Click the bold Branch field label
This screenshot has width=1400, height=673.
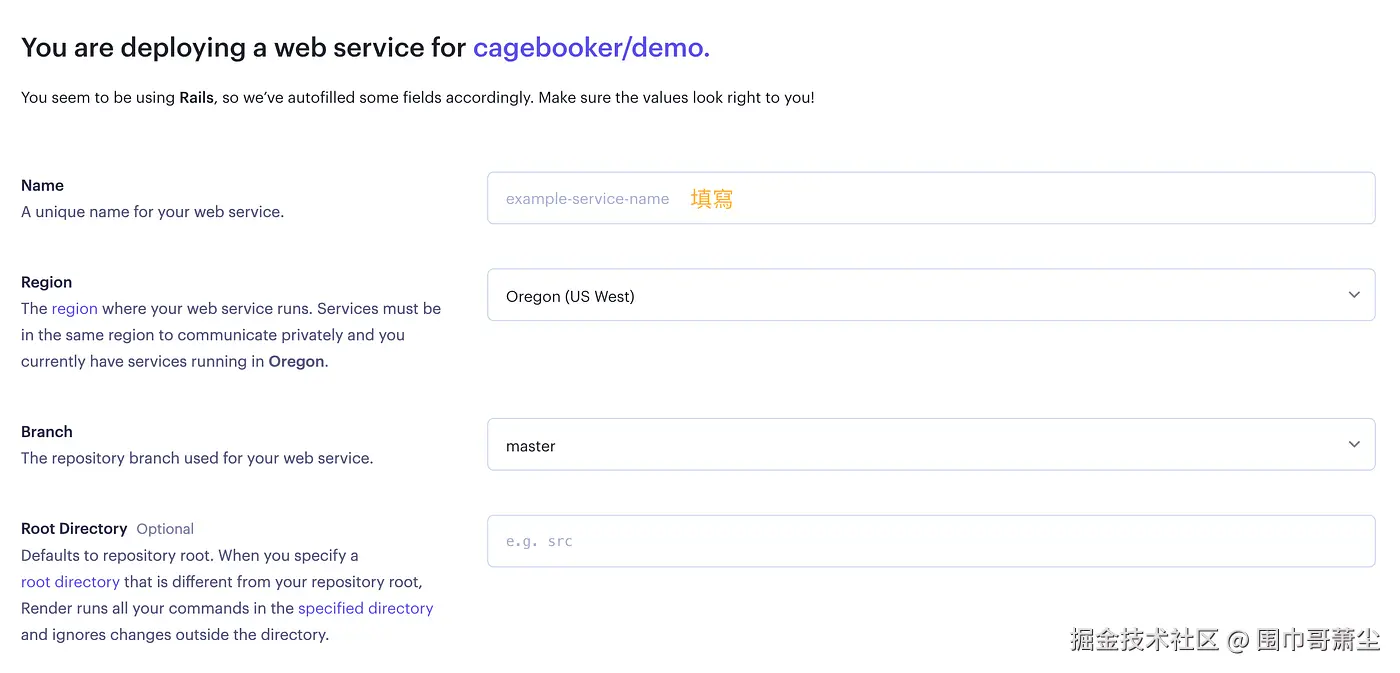pos(47,432)
